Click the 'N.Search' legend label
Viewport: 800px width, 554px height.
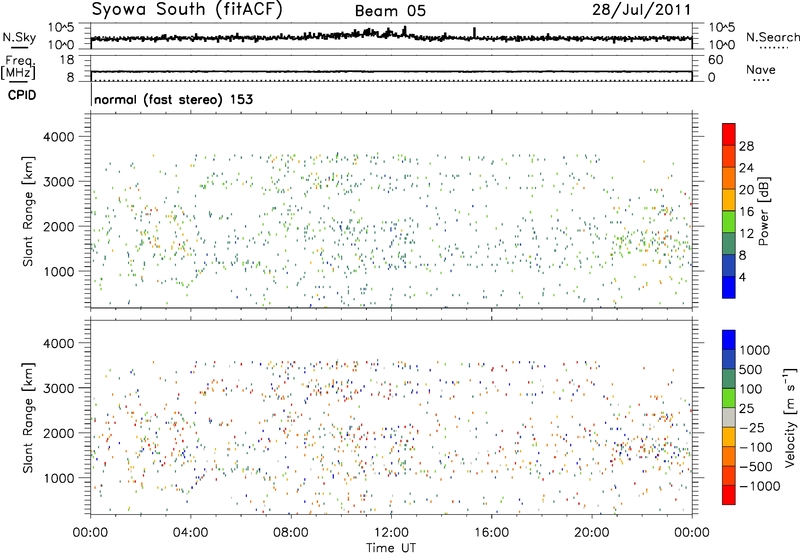(x=772, y=37)
